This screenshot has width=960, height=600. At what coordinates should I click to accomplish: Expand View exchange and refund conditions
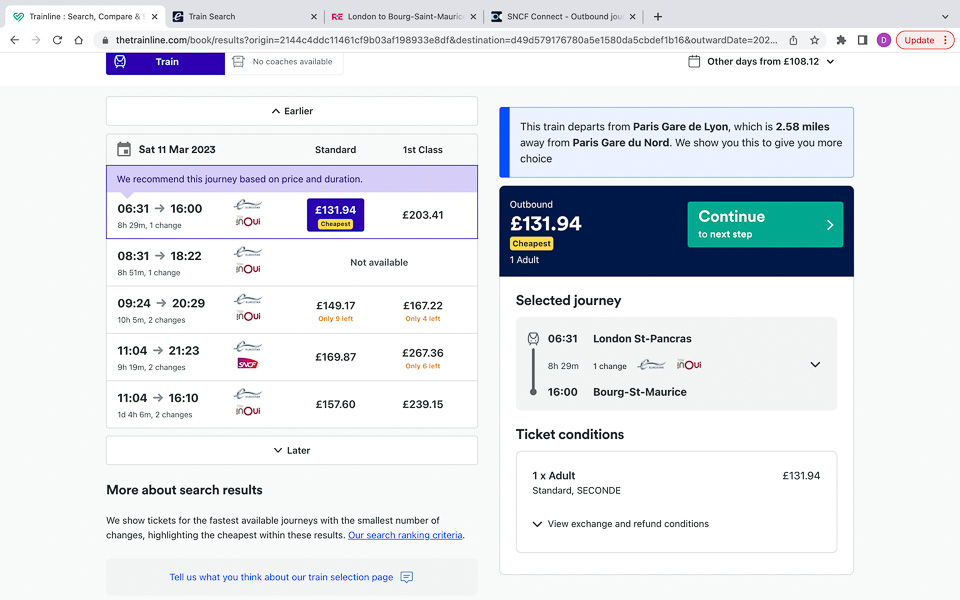(620, 524)
